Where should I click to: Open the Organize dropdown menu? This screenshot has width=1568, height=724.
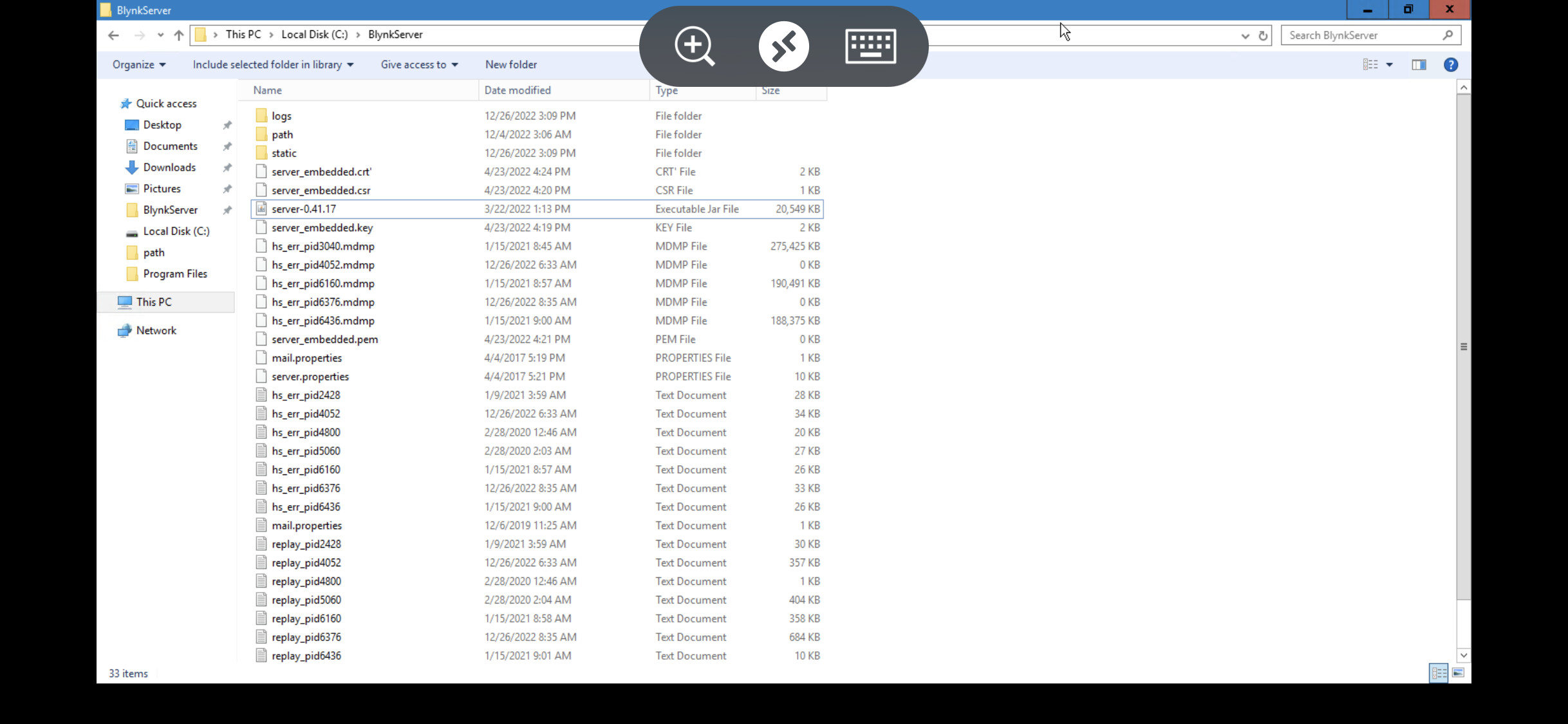139,64
